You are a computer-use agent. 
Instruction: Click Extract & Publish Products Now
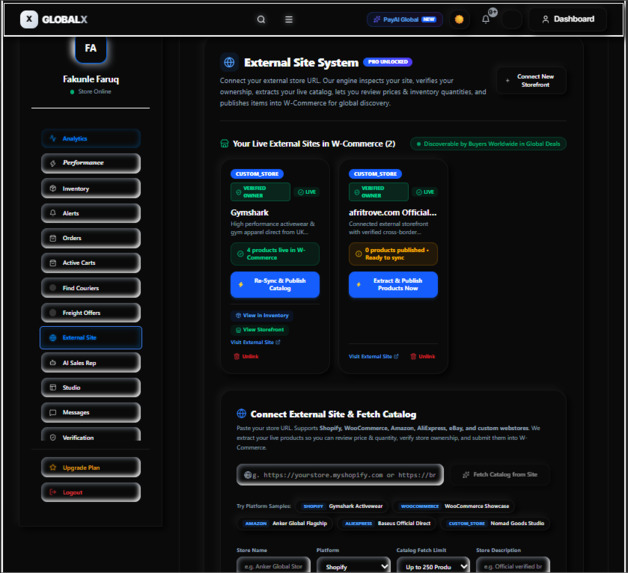click(393, 285)
